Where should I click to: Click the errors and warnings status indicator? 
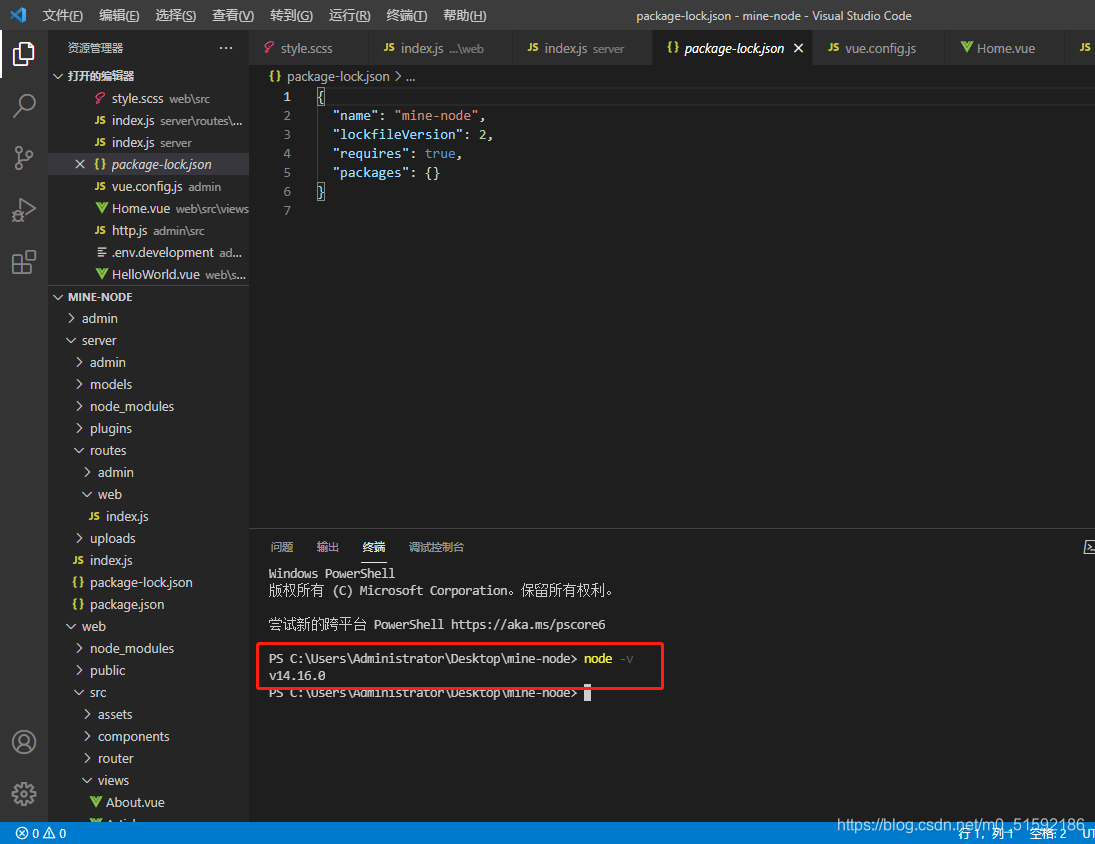41,833
